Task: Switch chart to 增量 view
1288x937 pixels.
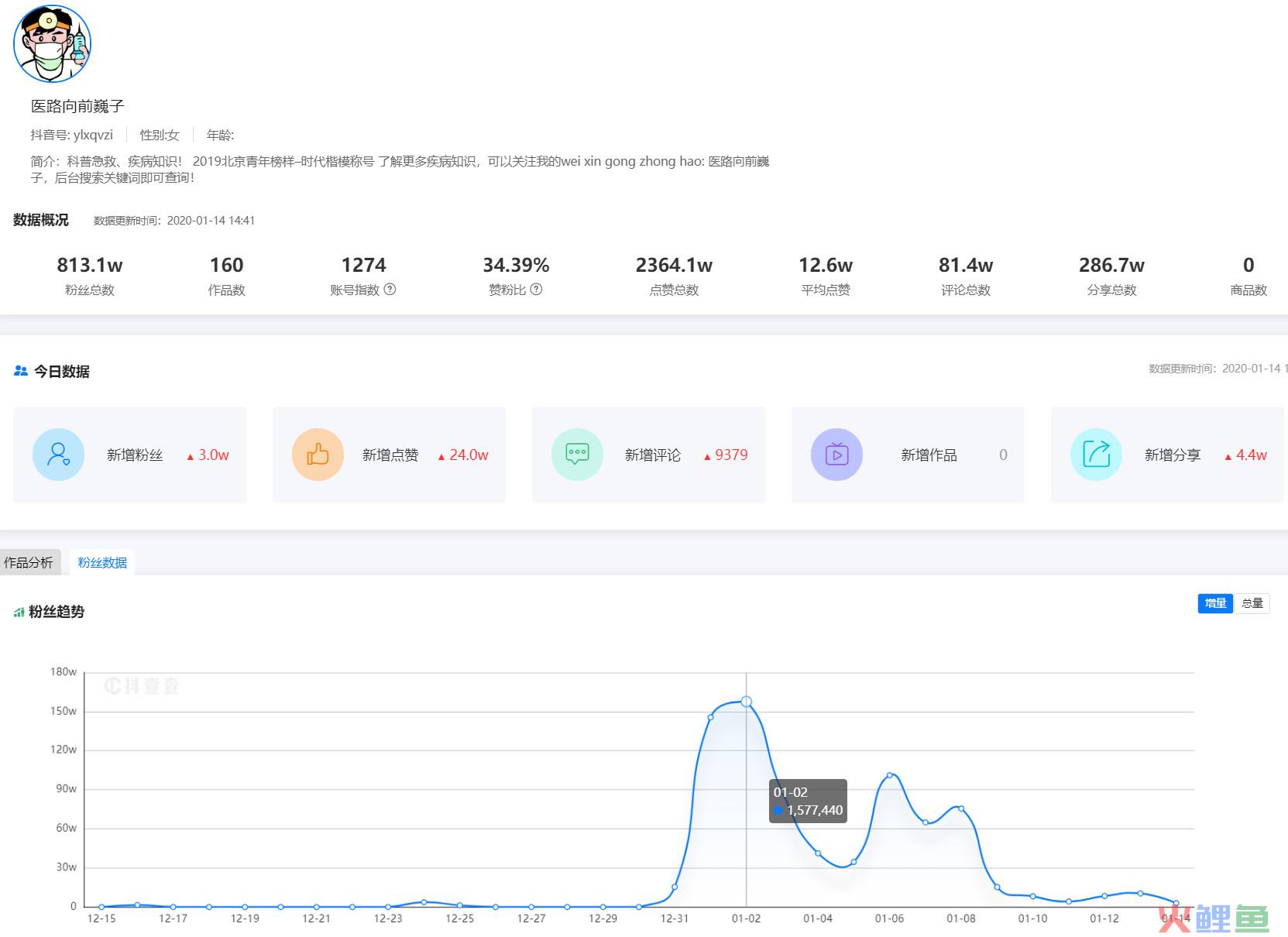Action: click(x=1215, y=603)
